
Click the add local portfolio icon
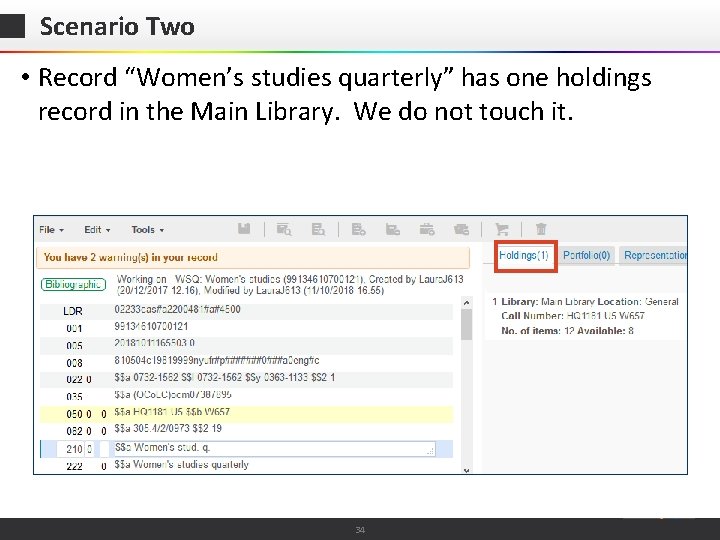(427, 229)
